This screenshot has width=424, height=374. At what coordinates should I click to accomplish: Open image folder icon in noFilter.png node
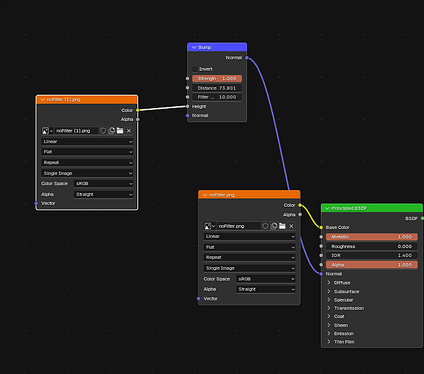(282, 226)
